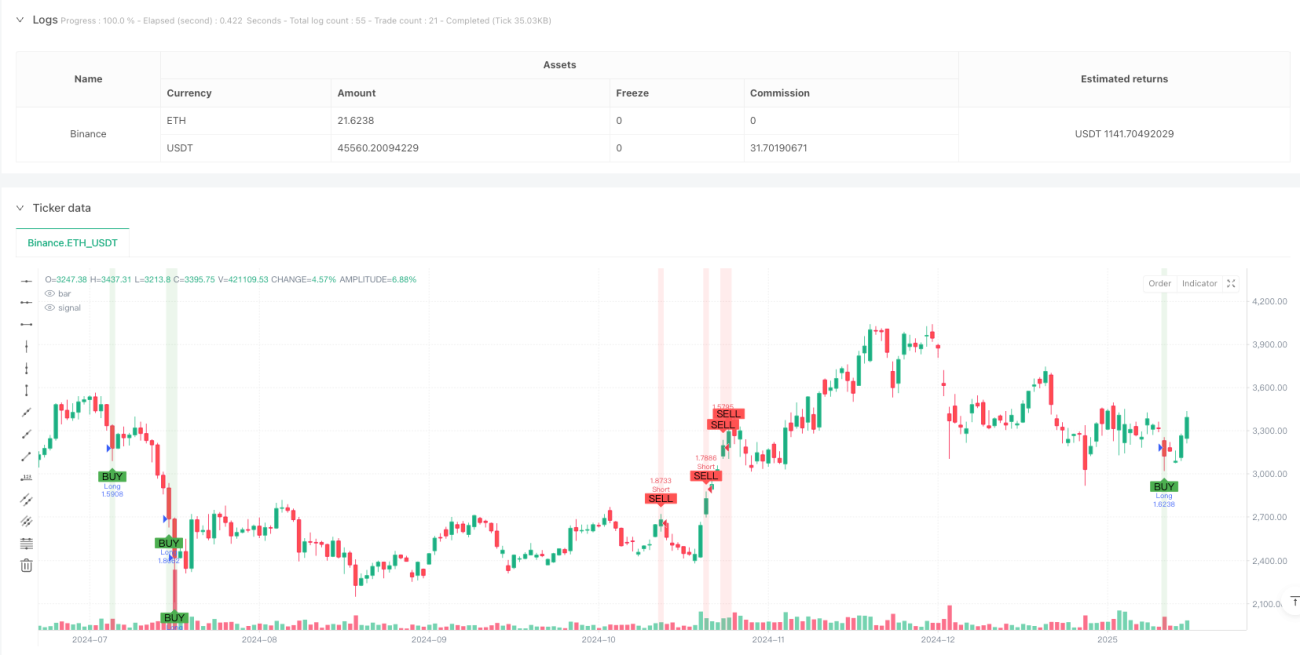Click the 2024-11 date axis label
This screenshot has width=1300, height=655.
(x=768, y=638)
